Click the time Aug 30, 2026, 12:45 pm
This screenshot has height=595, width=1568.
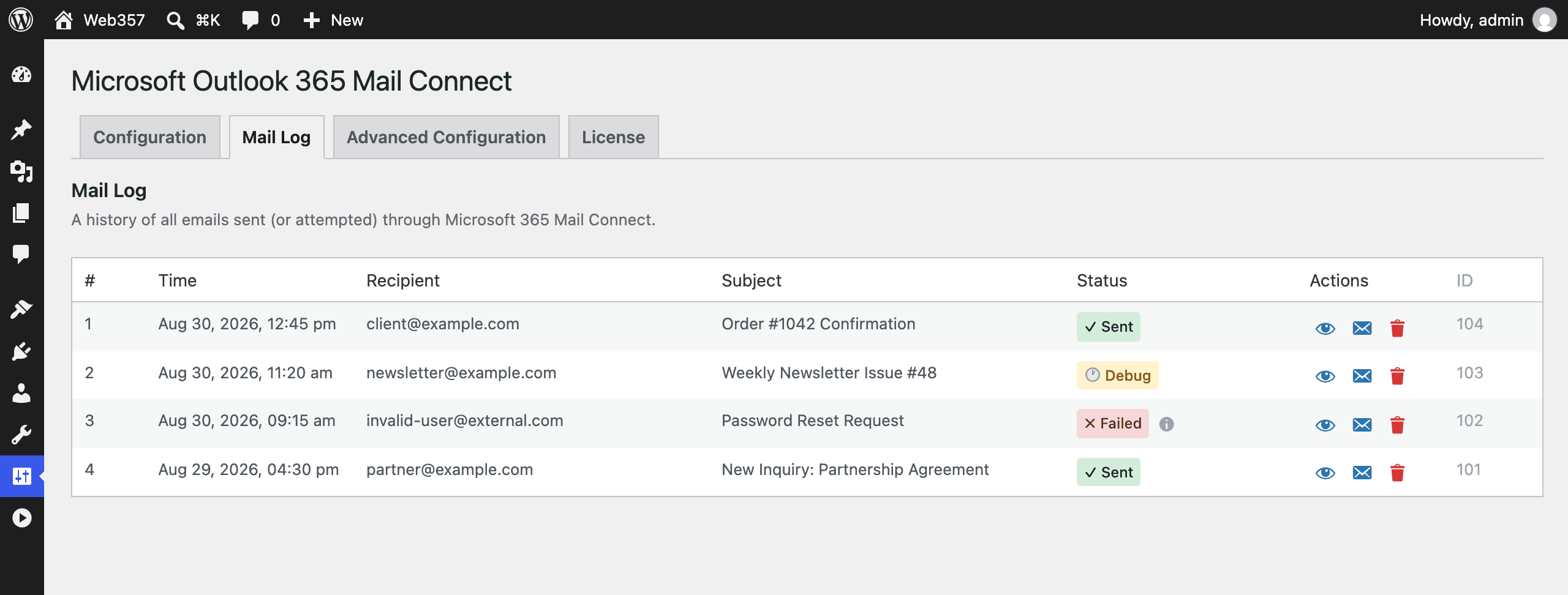[247, 324]
